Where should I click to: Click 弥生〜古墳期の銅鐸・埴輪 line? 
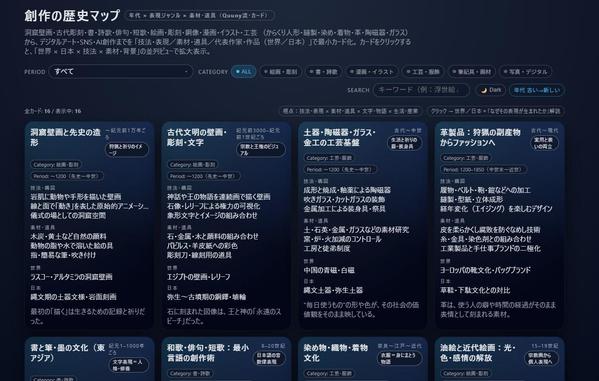(206, 297)
